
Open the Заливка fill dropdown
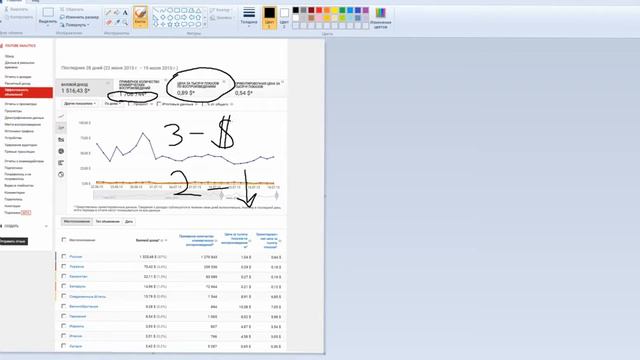coord(222,18)
